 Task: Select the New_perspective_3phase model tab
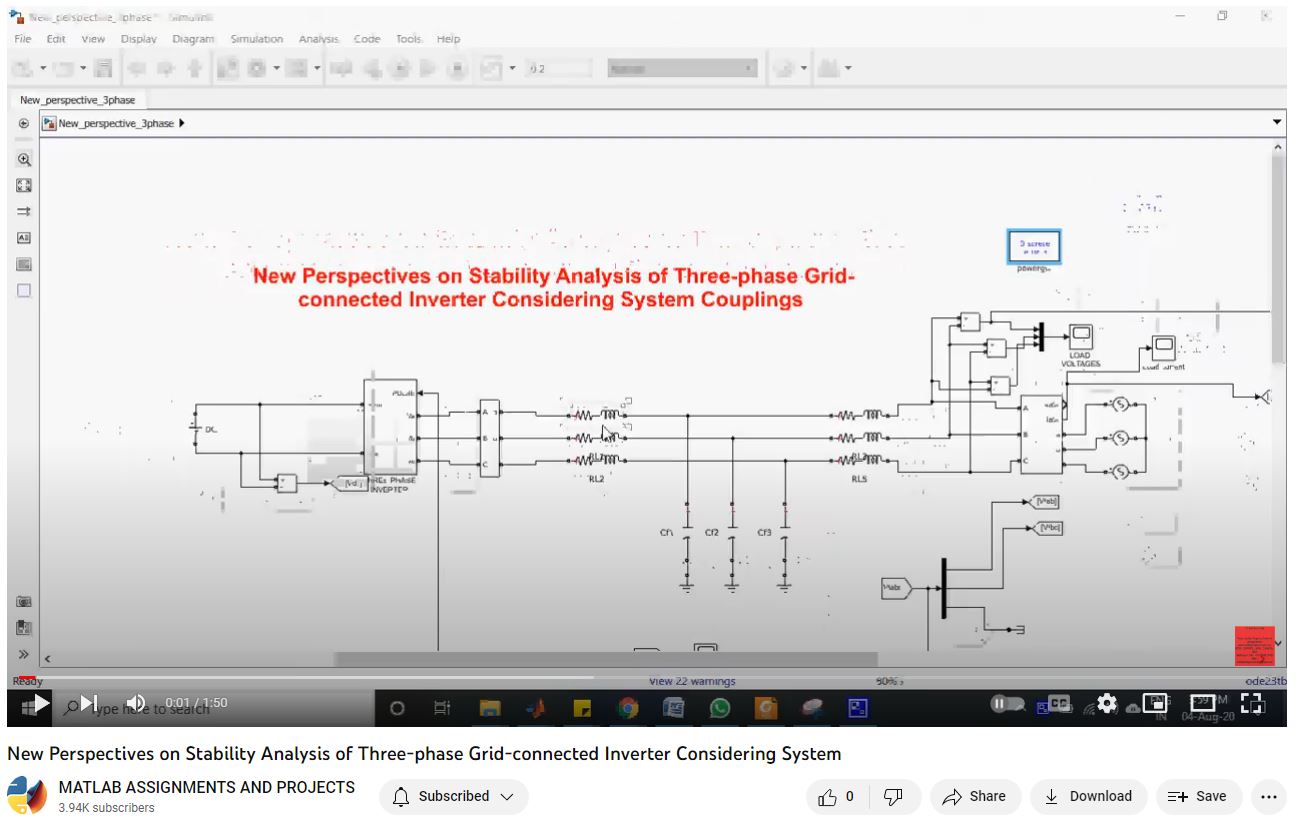pyautogui.click(x=77, y=100)
